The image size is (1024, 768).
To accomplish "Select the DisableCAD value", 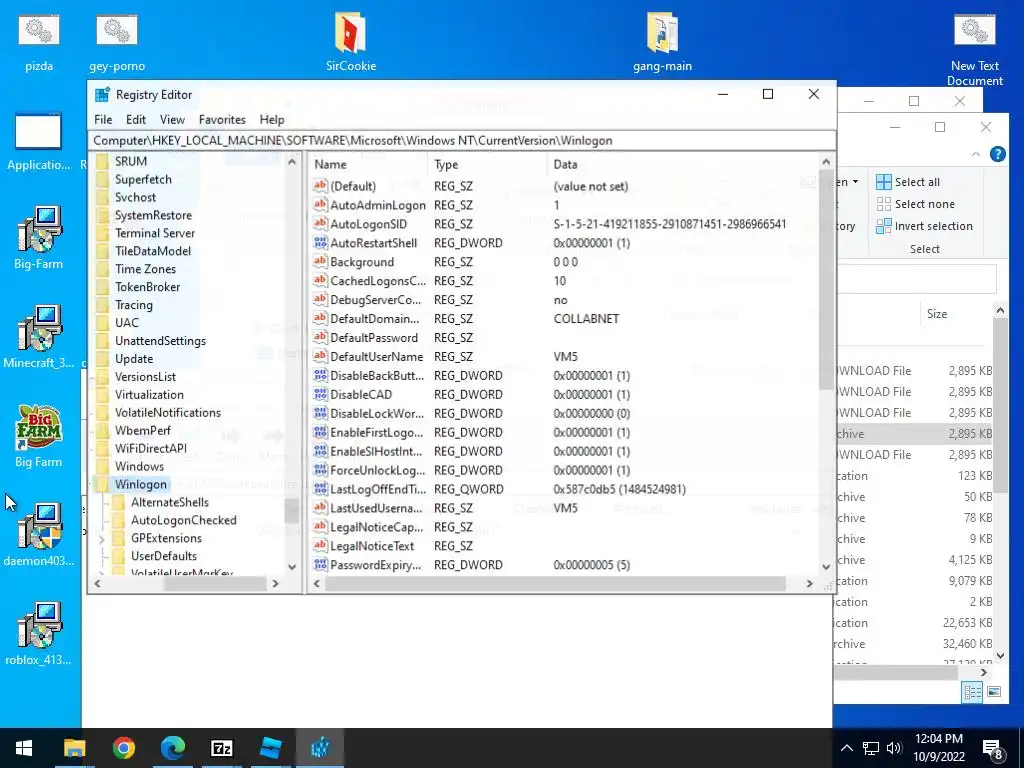I will click(360, 394).
